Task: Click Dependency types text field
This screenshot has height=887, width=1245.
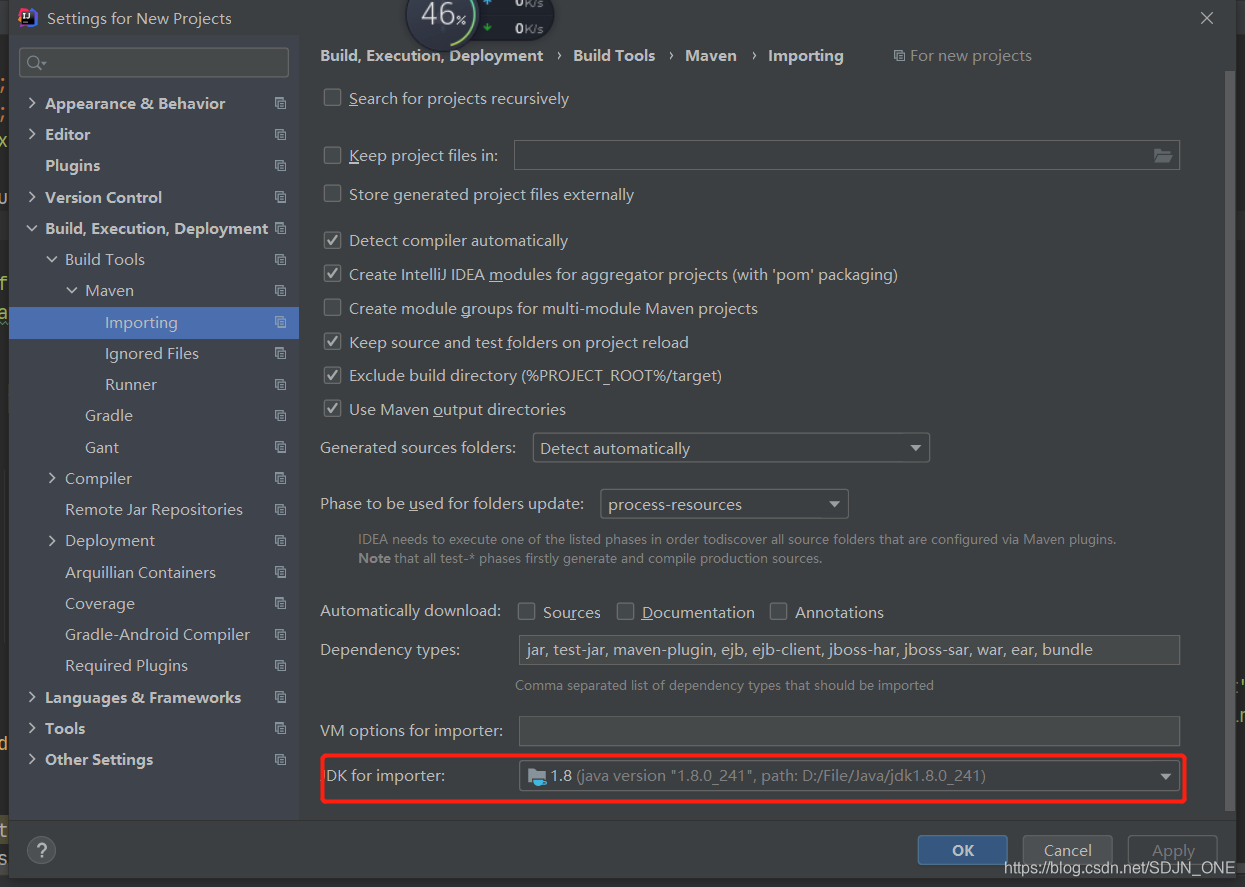Action: point(849,650)
